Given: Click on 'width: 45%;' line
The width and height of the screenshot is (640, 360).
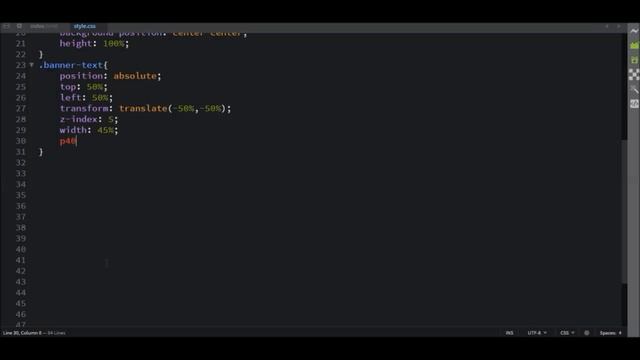Looking at the screenshot, I should coord(89,130).
